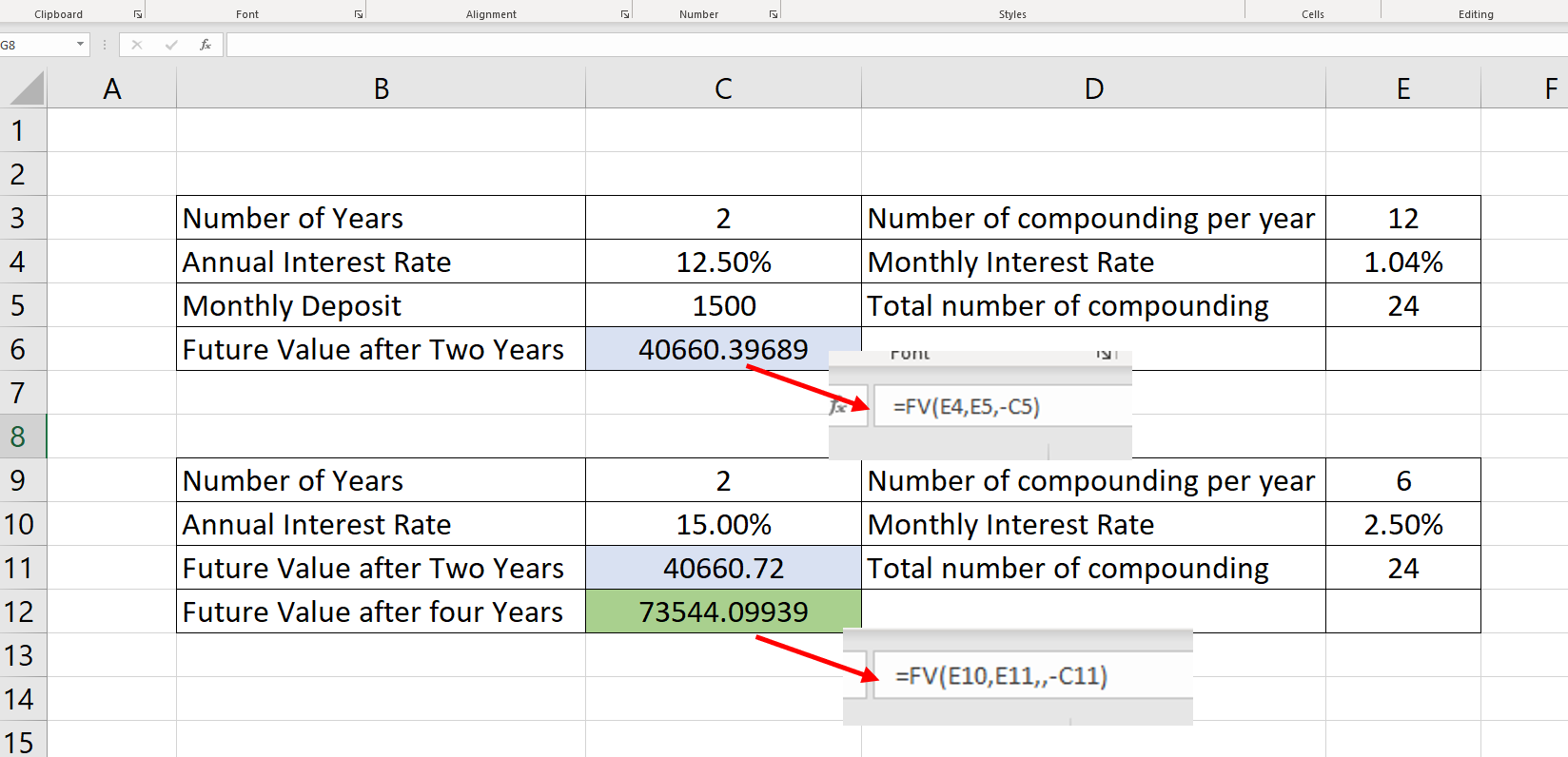Click the Cancel X icon in formula bar

[137, 45]
